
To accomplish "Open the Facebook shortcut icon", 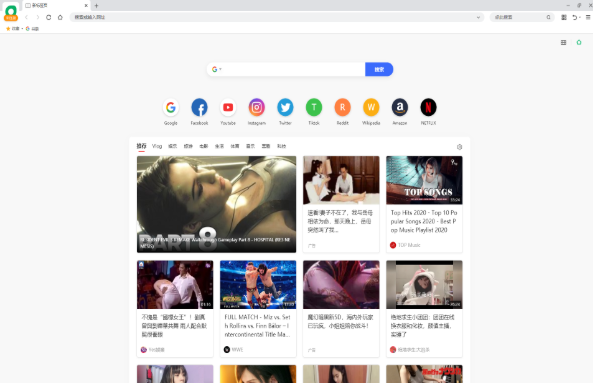I will [199, 108].
